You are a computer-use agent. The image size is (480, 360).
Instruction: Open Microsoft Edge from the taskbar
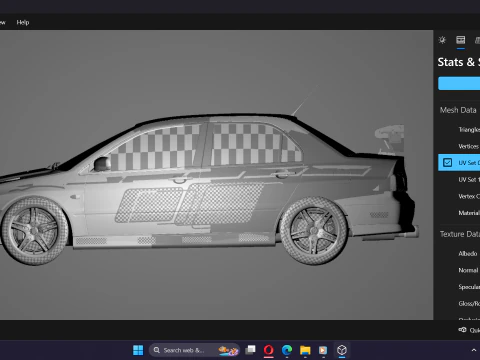(287, 350)
